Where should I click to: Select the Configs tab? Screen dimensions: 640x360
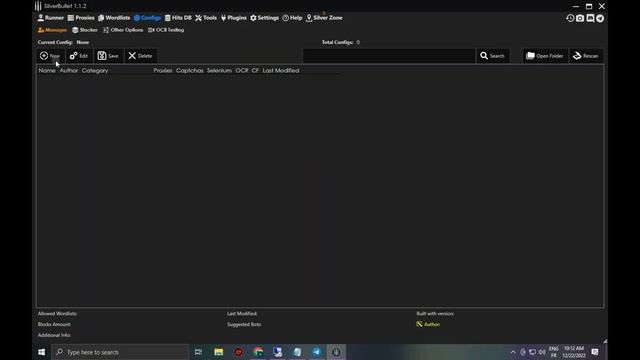coord(147,18)
